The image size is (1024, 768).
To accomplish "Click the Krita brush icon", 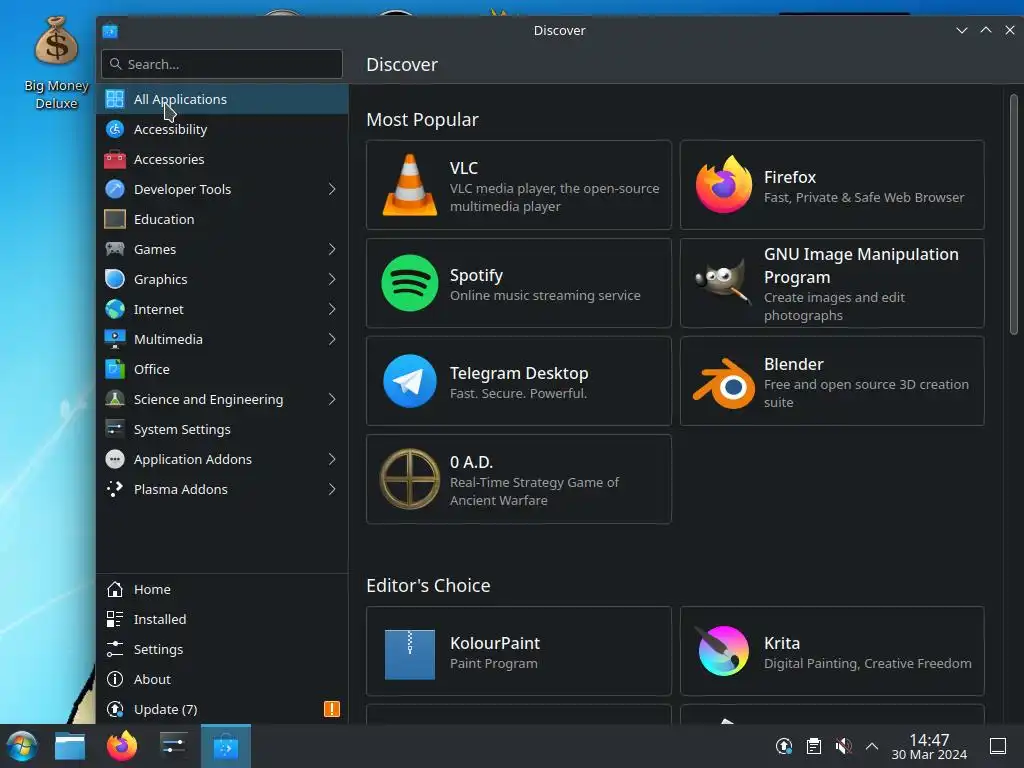I will pos(723,650).
